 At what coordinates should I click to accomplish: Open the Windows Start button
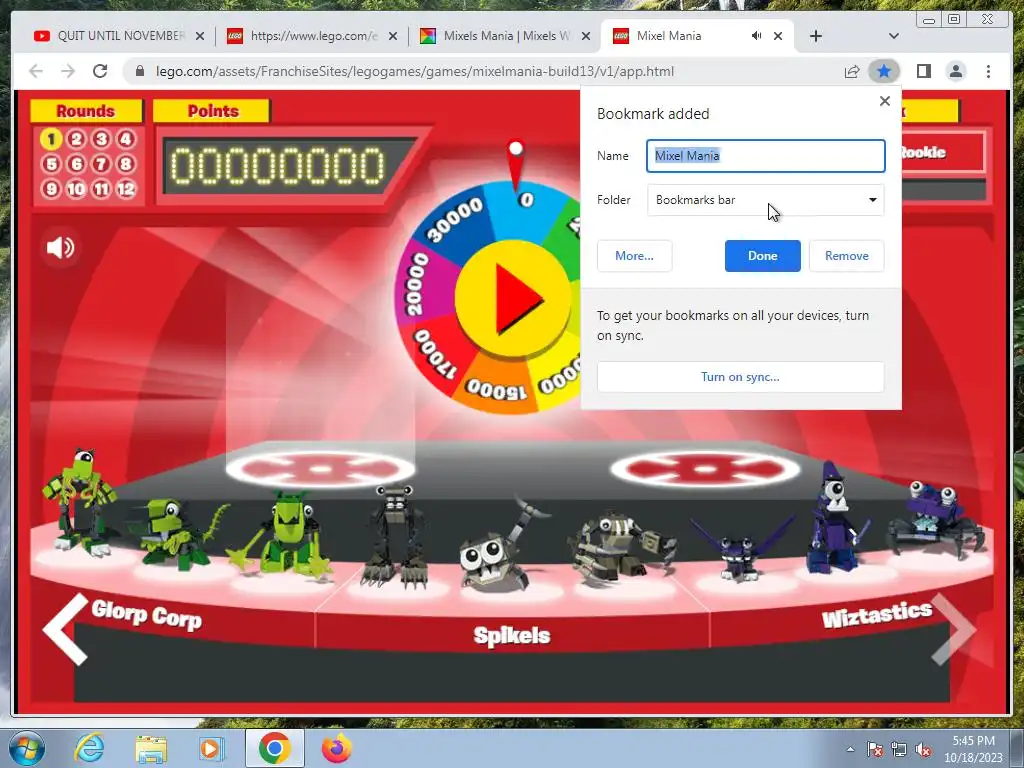(x=26, y=748)
